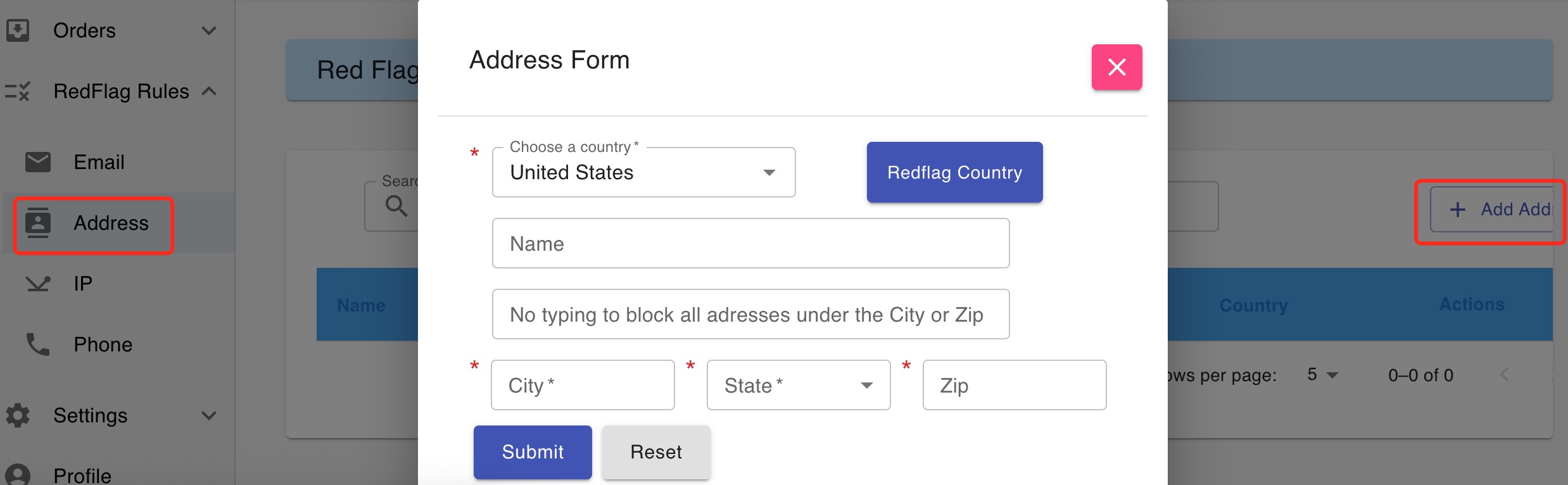Image resolution: width=1568 pixels, height=485 pixels.
Task: Open the Phone rules page
Action: click(x=103, y=344)
